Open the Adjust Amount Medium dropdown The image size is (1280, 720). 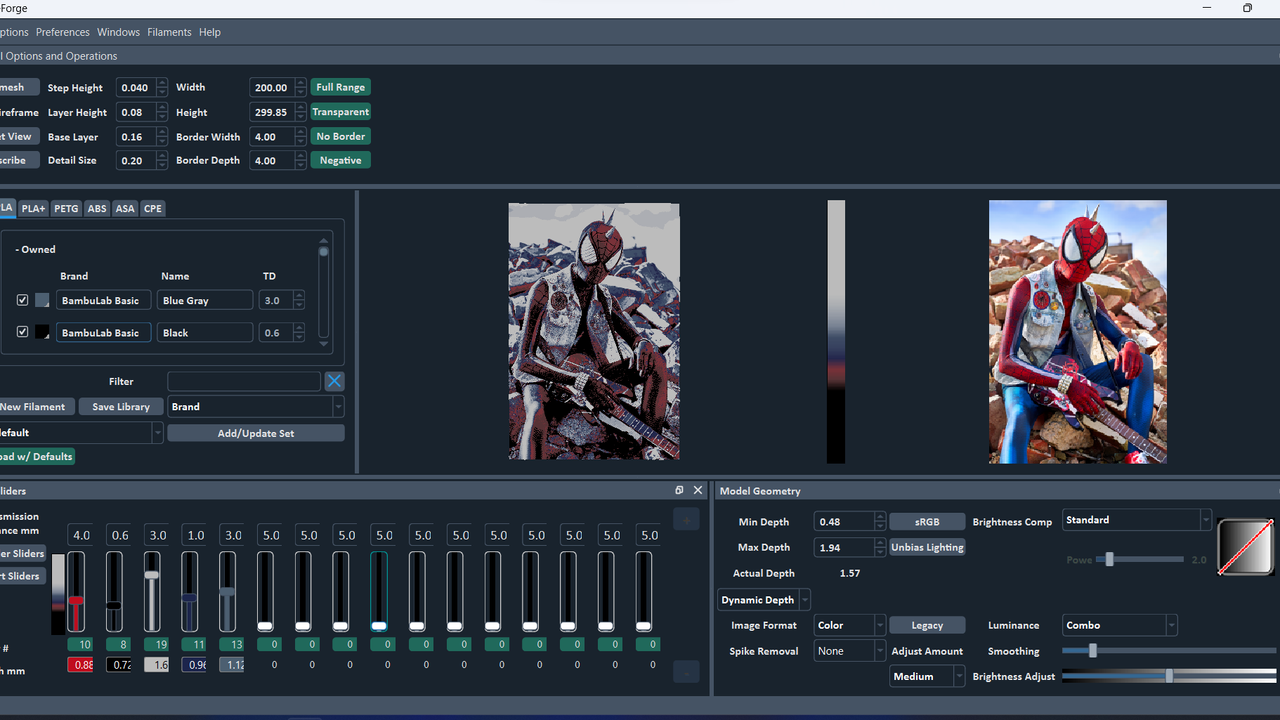pos(929,676)
